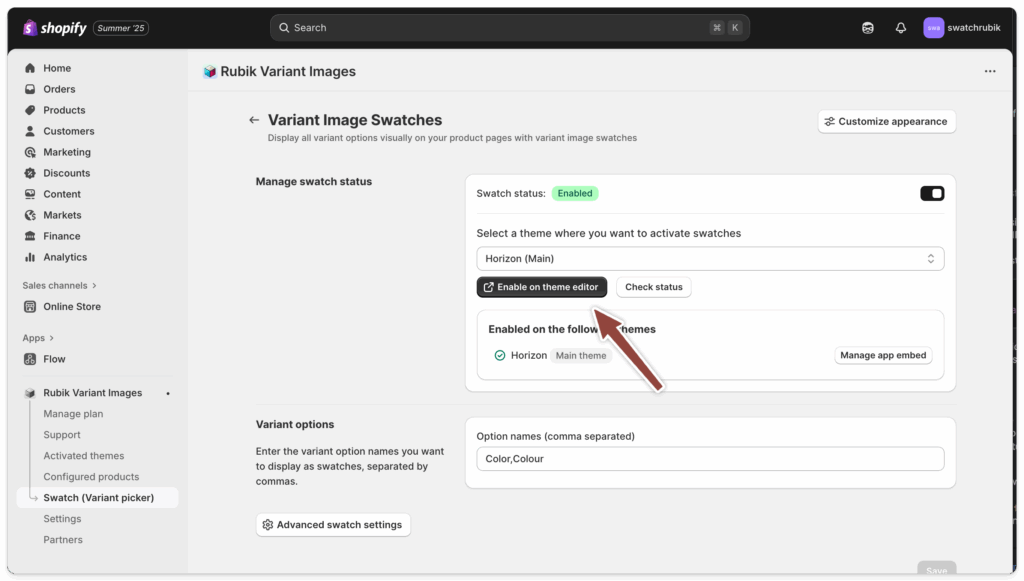This screenshot has height=581, width=1024.
Task: Click the Orders inbox icon
Action: point(30,89)
